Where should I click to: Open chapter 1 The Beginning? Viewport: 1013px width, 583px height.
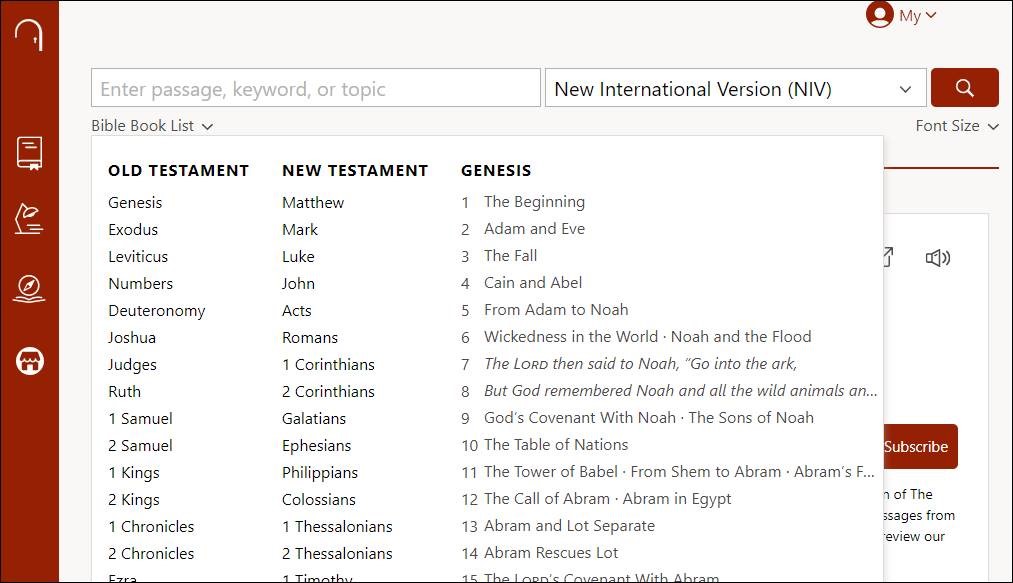(x=534, y=201)
